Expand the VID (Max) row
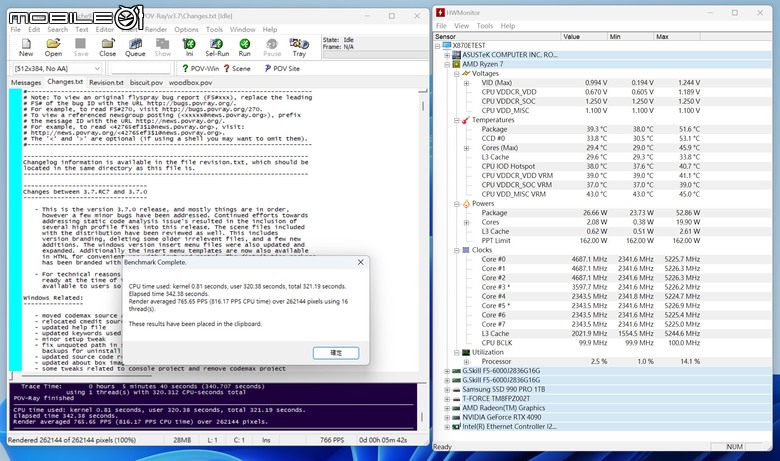Viewport: 780px width, 461px height. pos(466,83)
